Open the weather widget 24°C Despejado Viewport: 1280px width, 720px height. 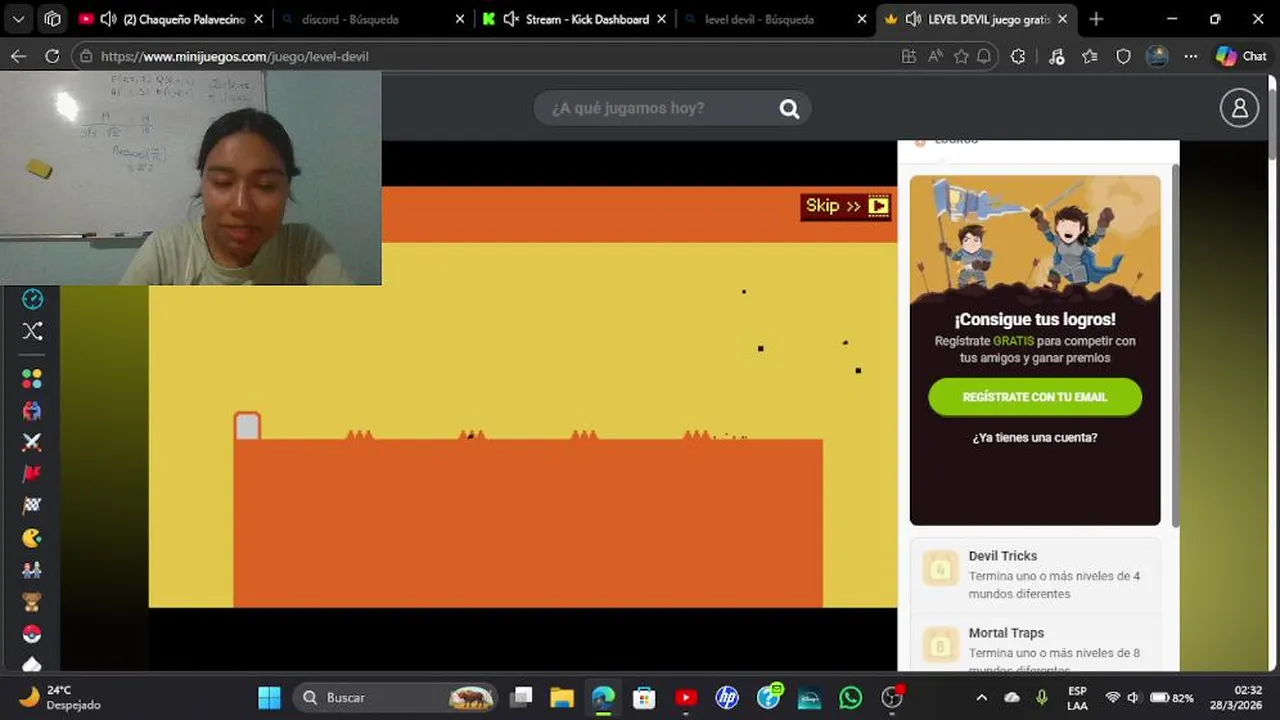[x=62, y=697]
